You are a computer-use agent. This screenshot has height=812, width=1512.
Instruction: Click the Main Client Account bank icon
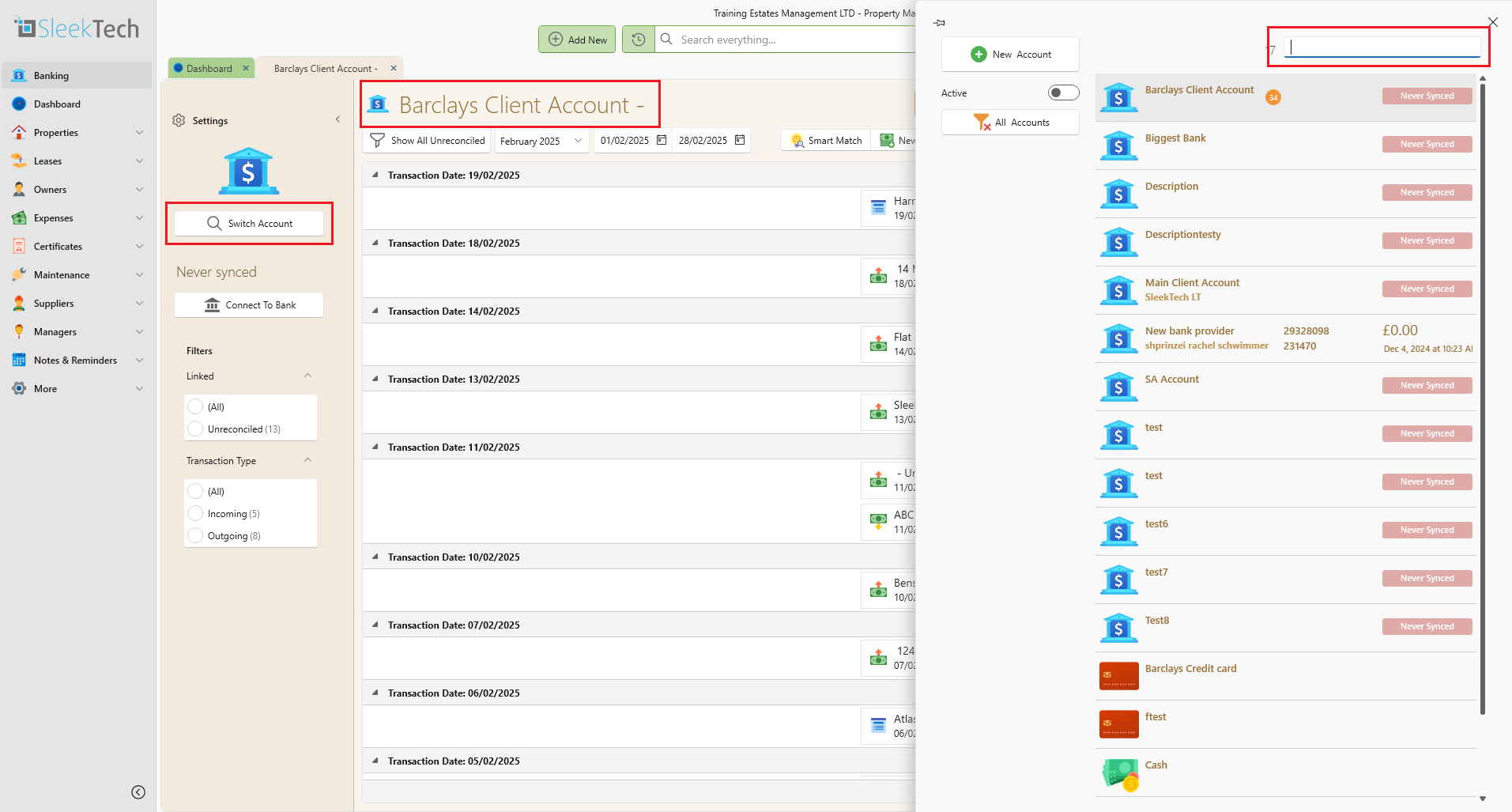(1118, 290)
